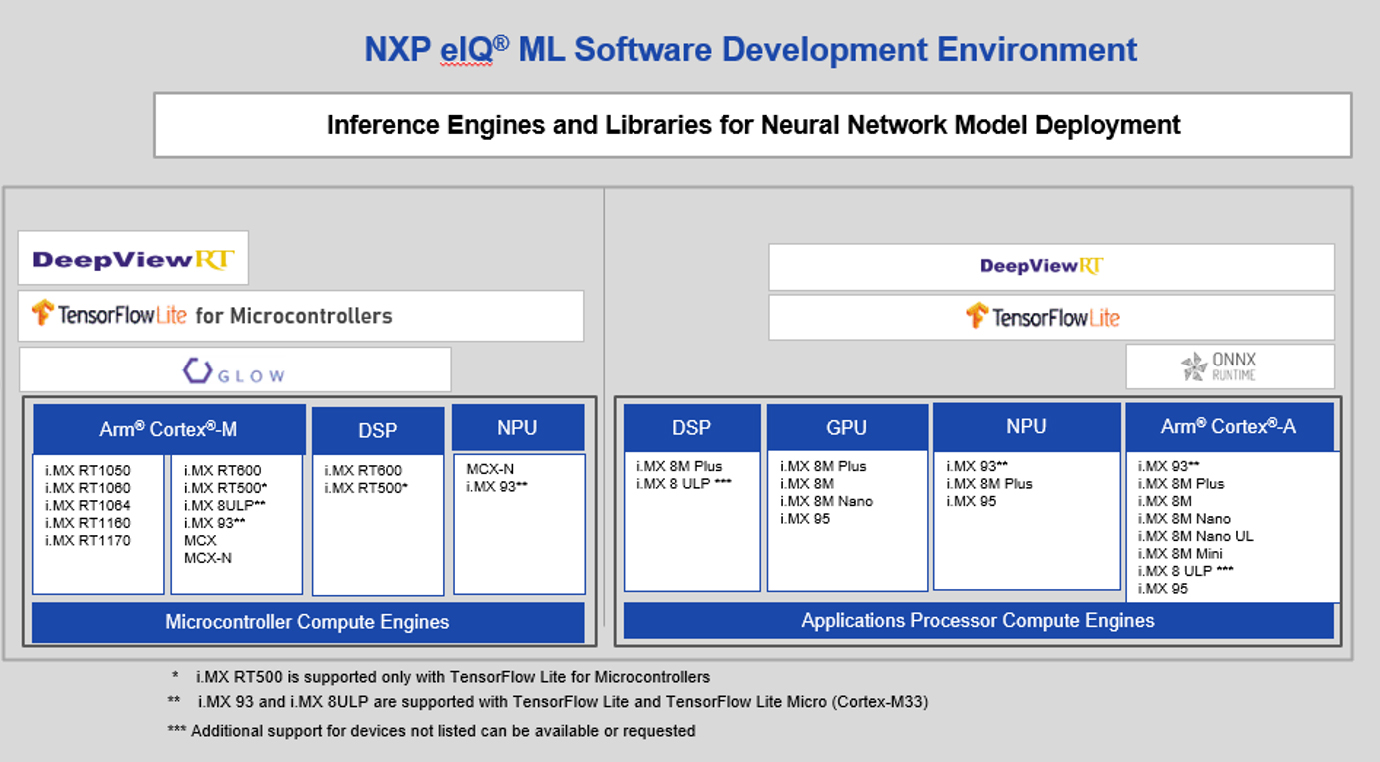Screen dimensions: 1380x762
Task: Click the NPU header in the applications processor section
Action: pos(1026,427)
